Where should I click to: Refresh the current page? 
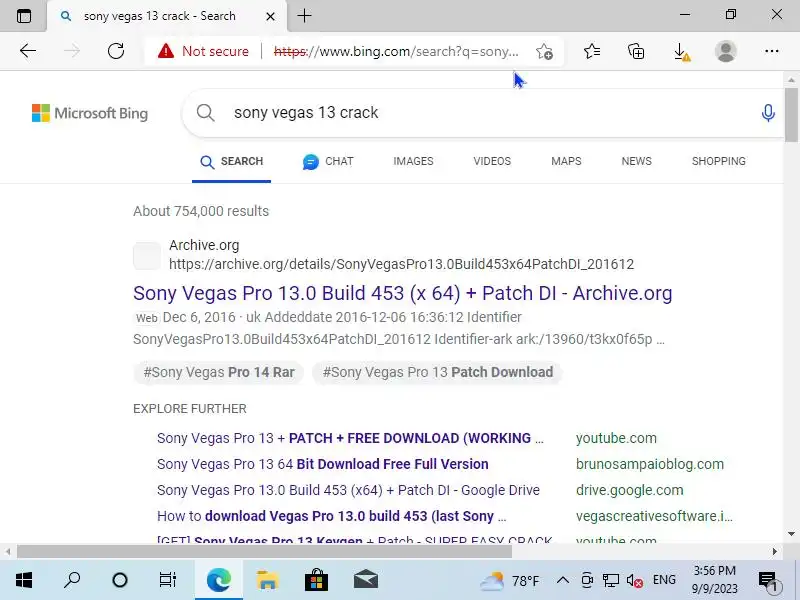tap(116, 51)
